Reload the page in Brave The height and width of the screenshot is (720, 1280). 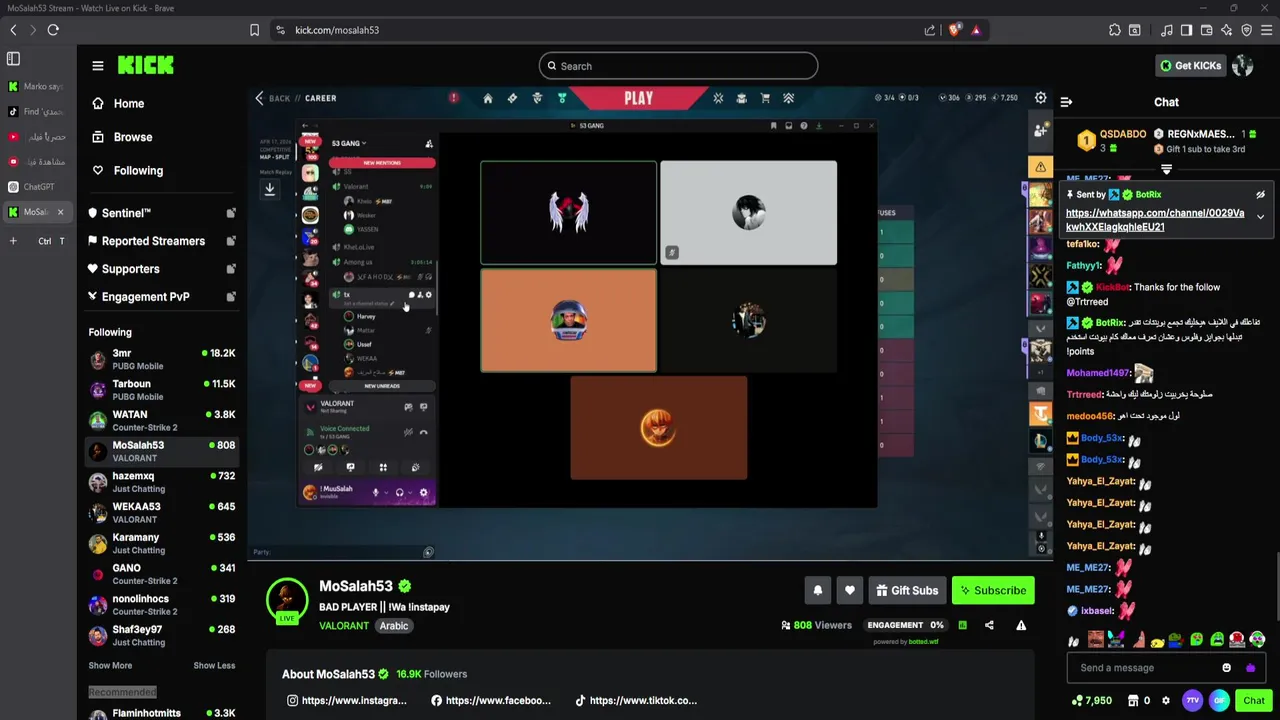(x=53, y=30)
